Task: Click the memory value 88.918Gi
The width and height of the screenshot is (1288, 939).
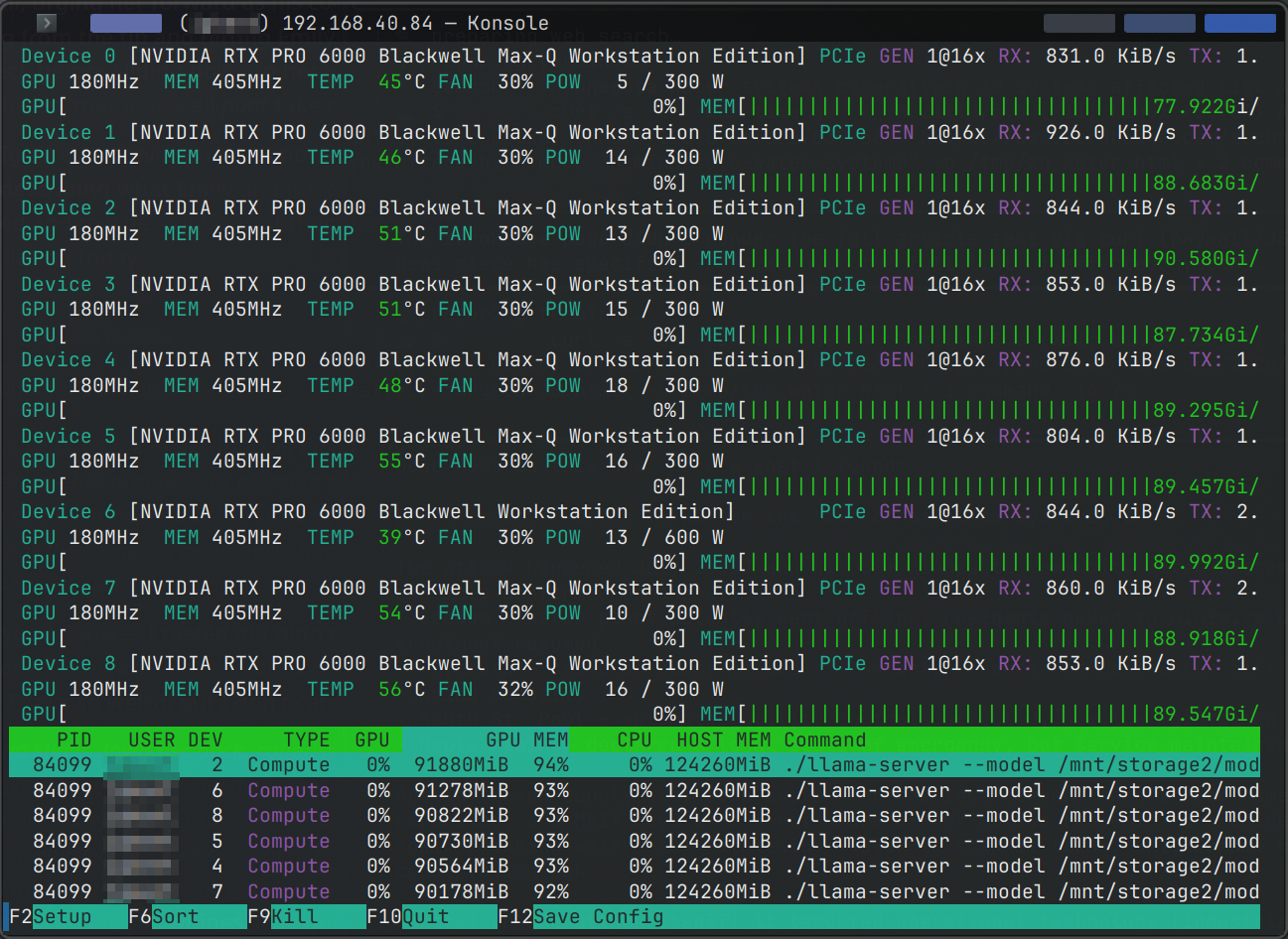Action: (x=1201, y=639)
